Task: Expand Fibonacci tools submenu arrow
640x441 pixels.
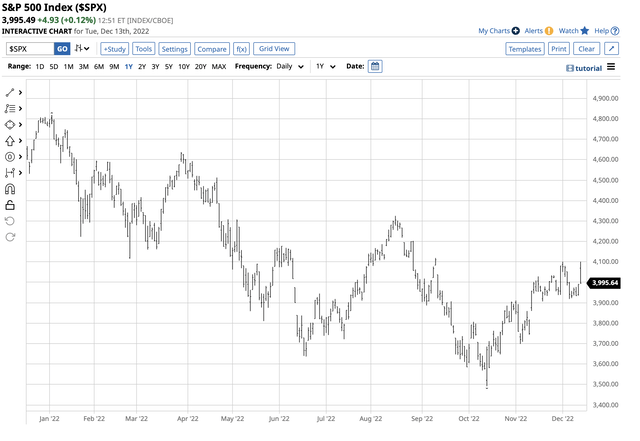Action: point(20,109)
